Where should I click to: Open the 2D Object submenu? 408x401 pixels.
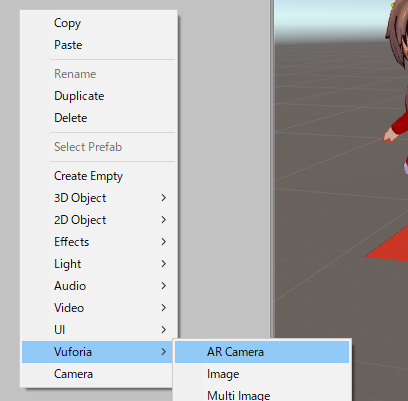click(x=99, y=220)
